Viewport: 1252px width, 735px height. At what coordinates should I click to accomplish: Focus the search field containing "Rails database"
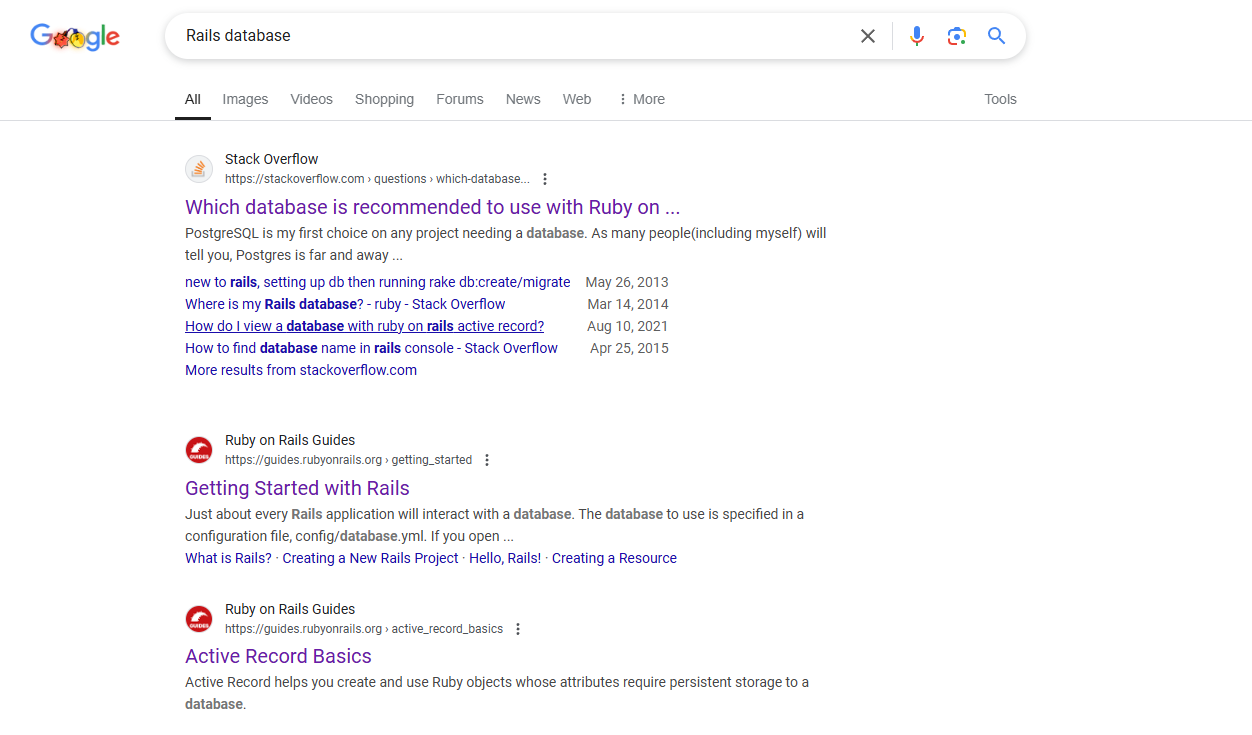click(x=515, y=36)
